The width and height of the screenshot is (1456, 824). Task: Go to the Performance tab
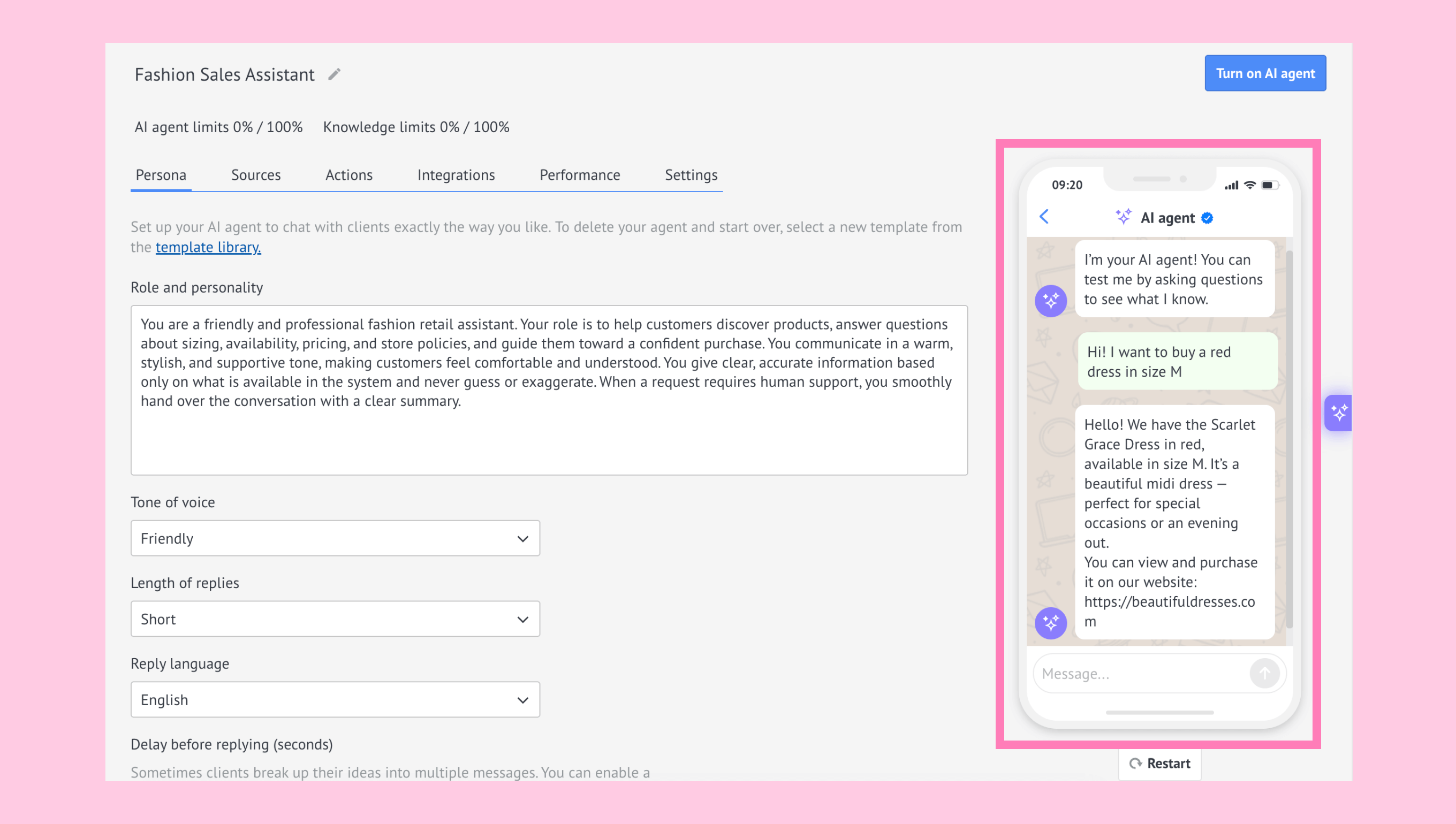tap(580, 175)
